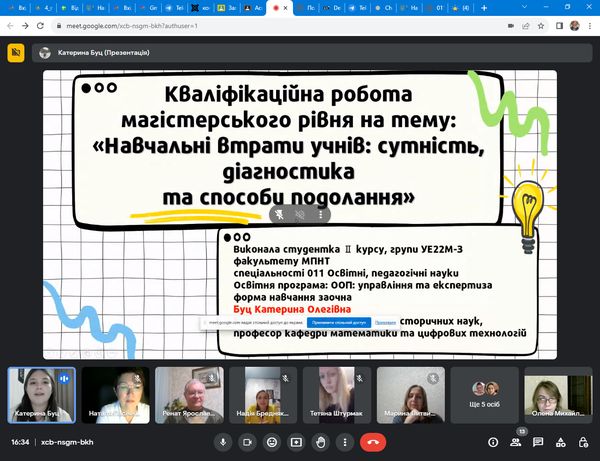Open more options three-dot menu in call bar
Image resolution: width=600 pixels, height=461 pixels.
[345, 441]
